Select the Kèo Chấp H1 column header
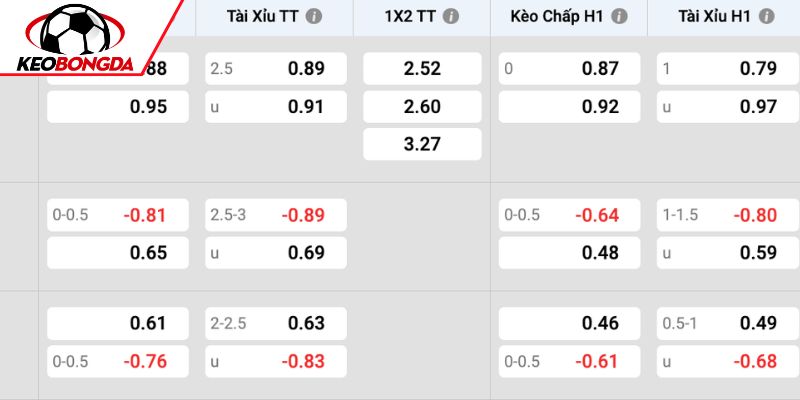The width and height of the screenshot is (800, 400). pos(569,18)
